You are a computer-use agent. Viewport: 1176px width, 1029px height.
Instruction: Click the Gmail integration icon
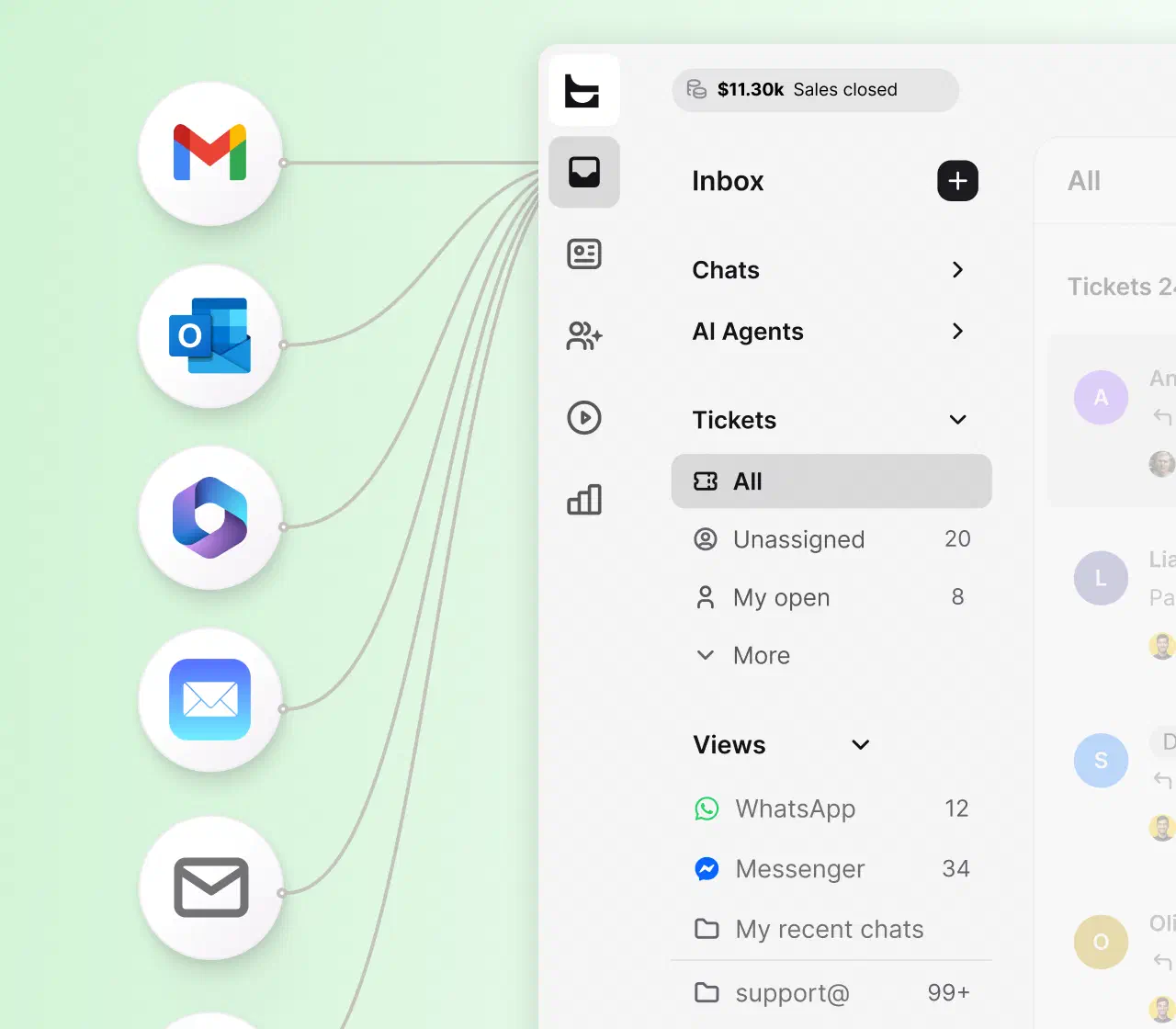(x=210, y=153)
